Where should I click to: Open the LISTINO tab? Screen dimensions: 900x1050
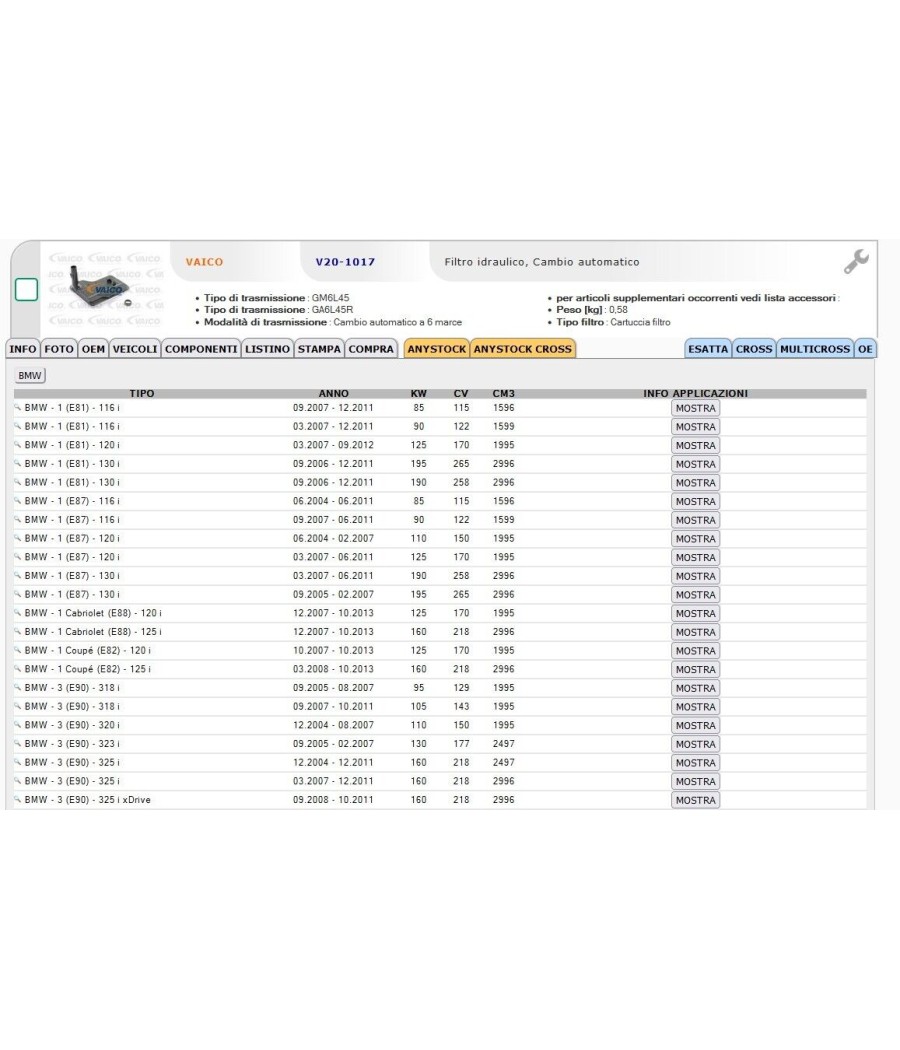(267, 349)
